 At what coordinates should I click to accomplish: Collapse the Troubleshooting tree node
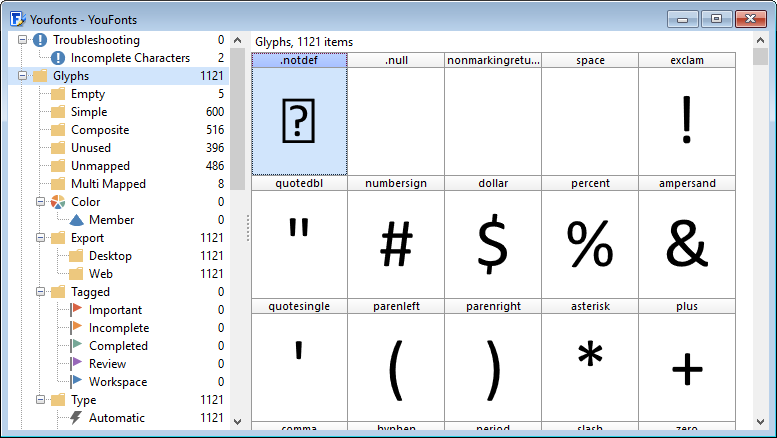coord(22,40)
